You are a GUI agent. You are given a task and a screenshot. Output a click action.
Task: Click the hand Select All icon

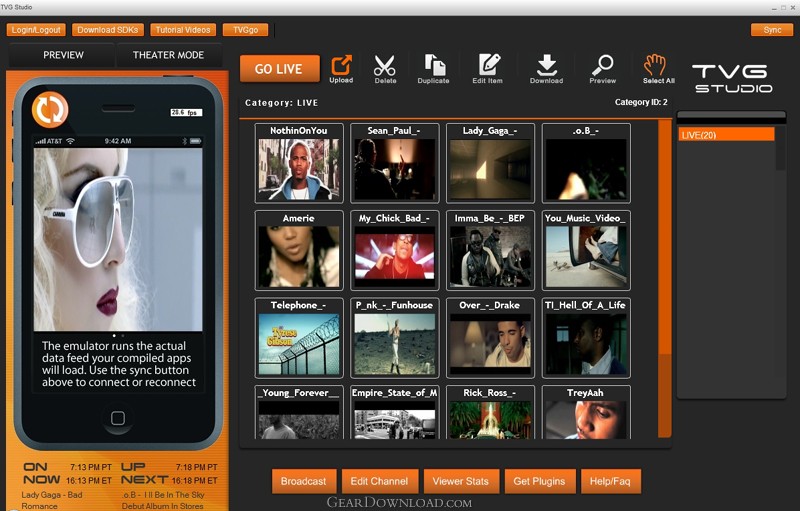pyautogui.click(x=658, y=68)
